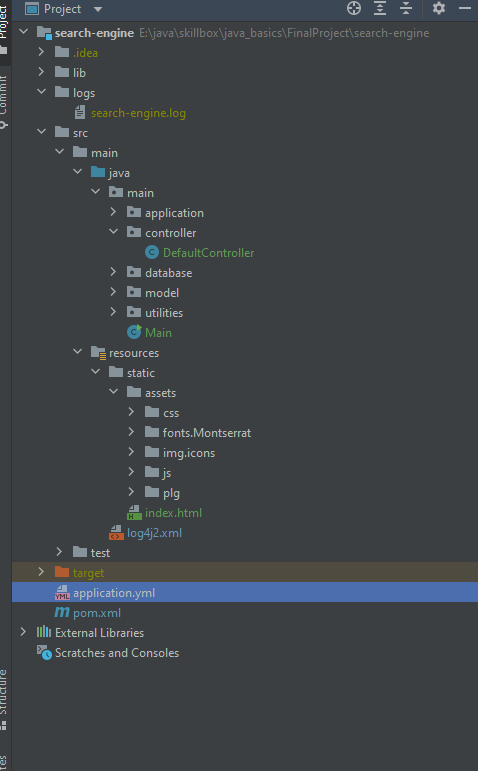Select the test folder name
The image size is (478, 771).
[x=100, y=553]
